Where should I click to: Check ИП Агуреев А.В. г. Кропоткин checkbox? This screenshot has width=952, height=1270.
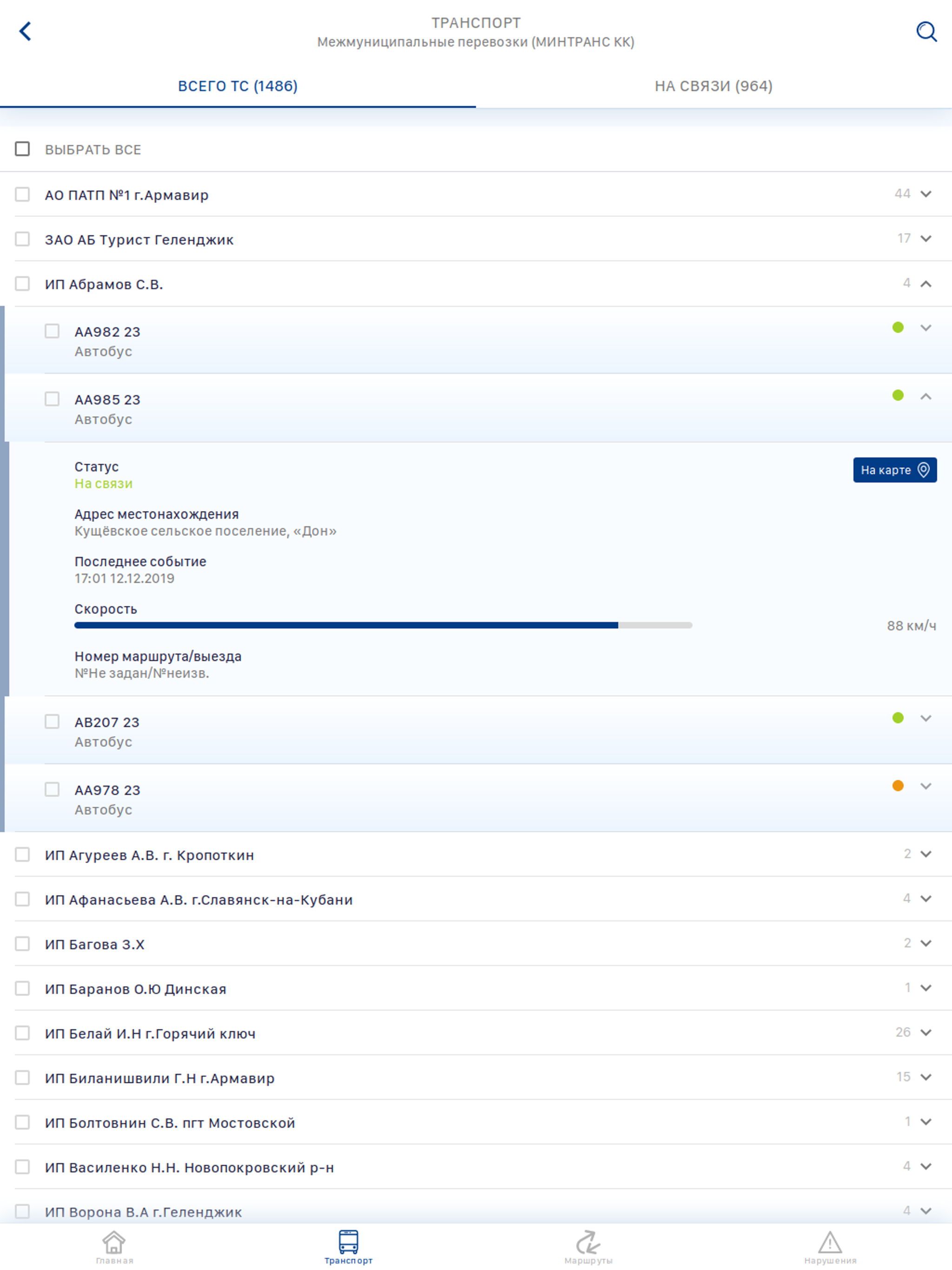pyautogui.click(x=22, y=854)
